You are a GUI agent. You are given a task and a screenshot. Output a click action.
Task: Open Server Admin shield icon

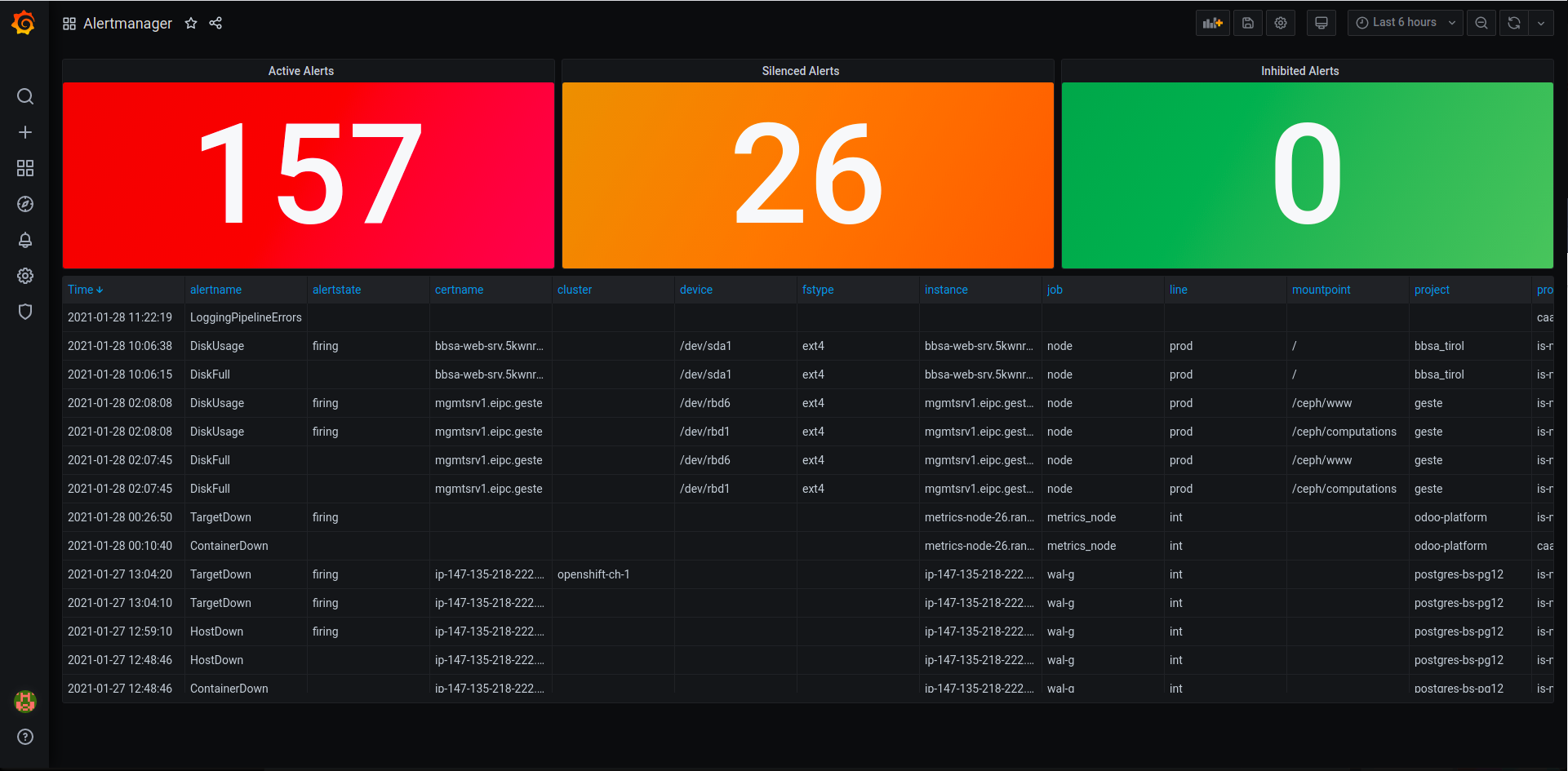point(24,312)
